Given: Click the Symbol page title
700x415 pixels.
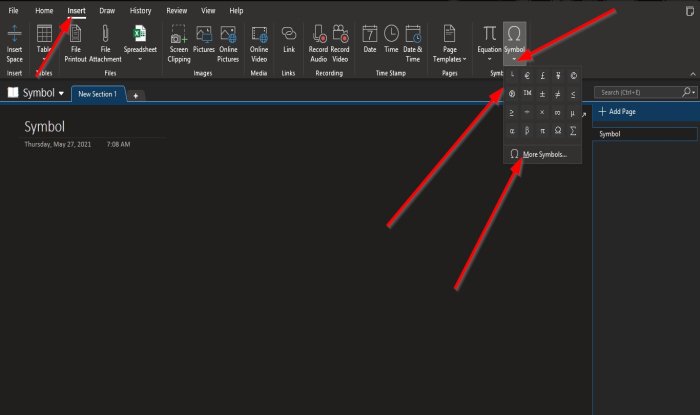Looking at the screenshot, I should 45,127.
